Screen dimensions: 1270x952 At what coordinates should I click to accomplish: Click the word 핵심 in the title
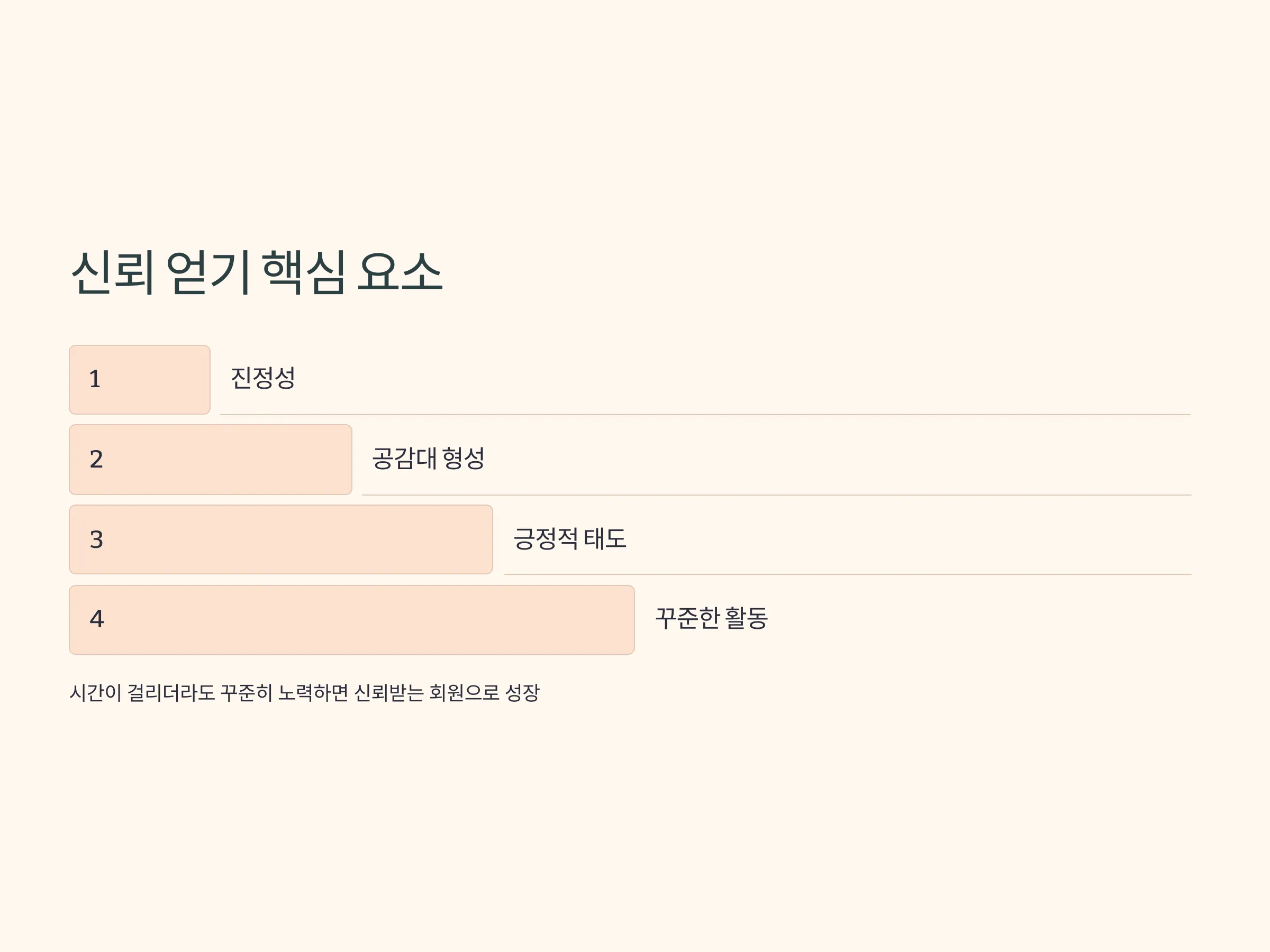tap(304, 272)
